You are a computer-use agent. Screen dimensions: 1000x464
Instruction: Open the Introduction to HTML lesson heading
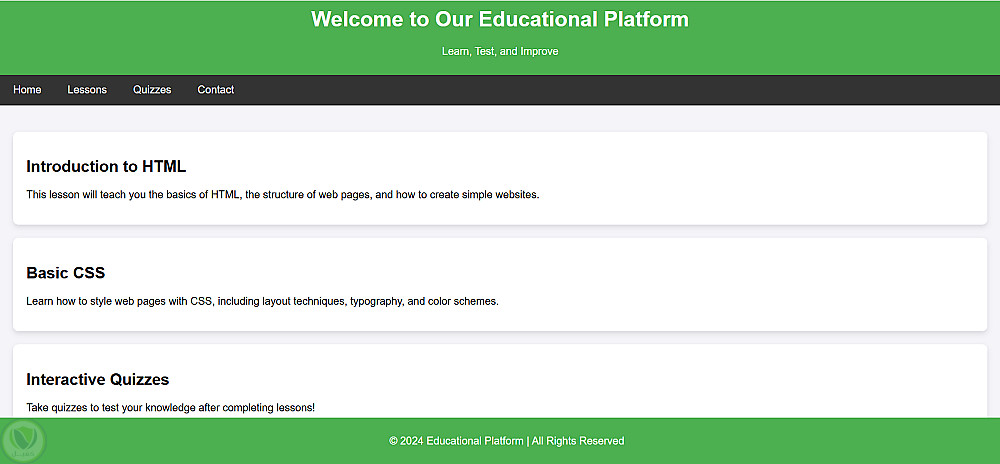point(106,166)
